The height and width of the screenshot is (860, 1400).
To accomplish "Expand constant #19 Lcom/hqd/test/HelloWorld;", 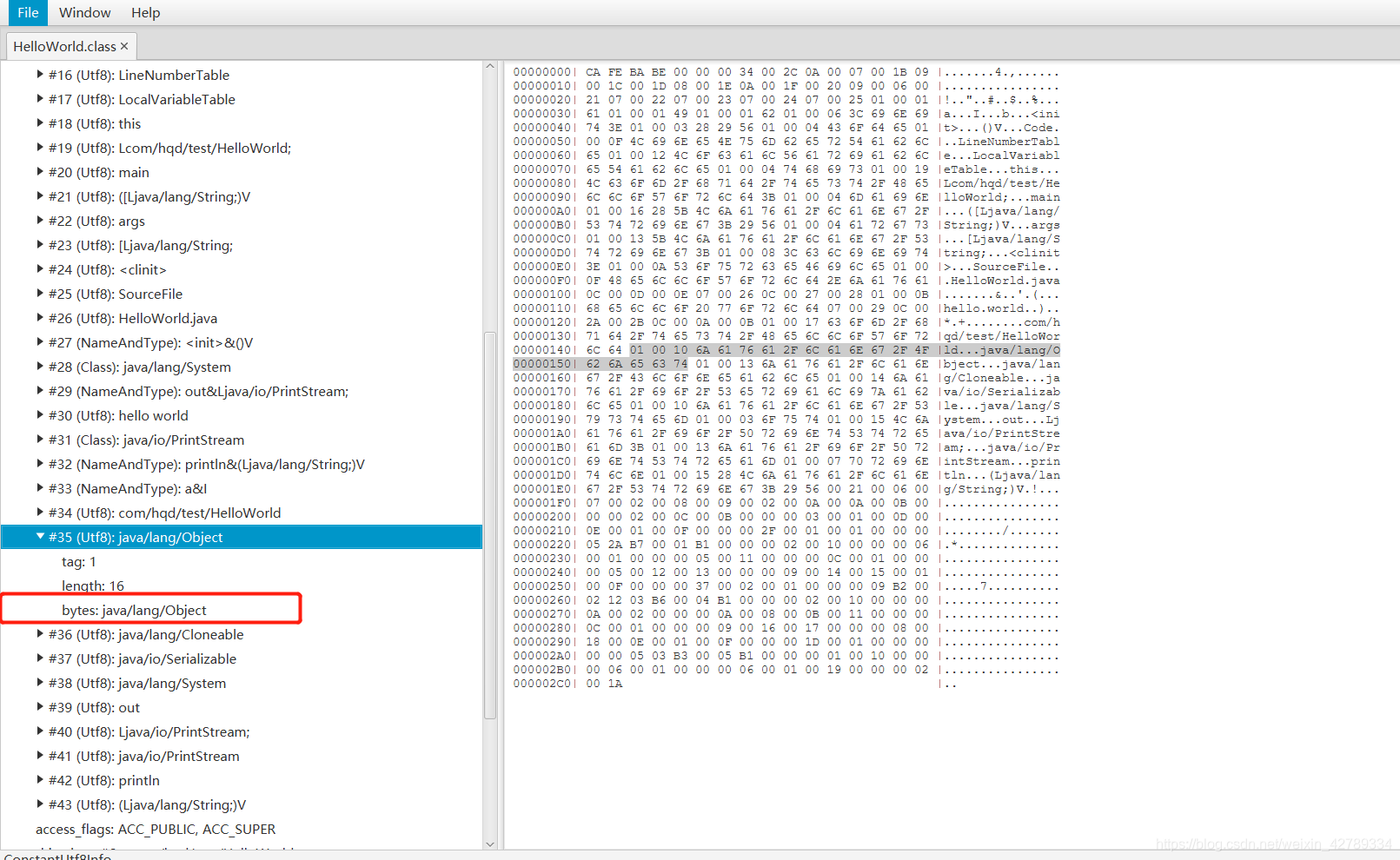I will pos(40,148).
